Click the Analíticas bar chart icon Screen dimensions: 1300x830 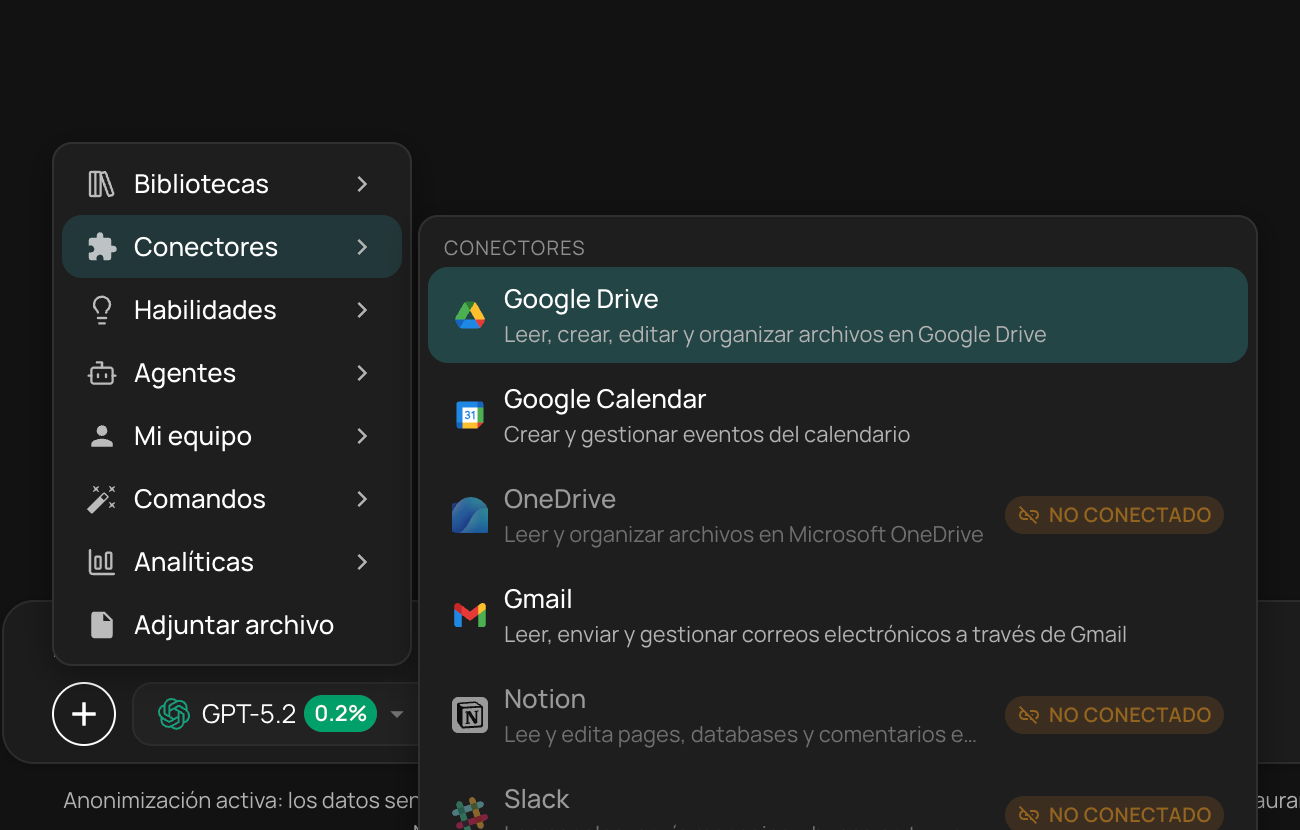point(102,562)
